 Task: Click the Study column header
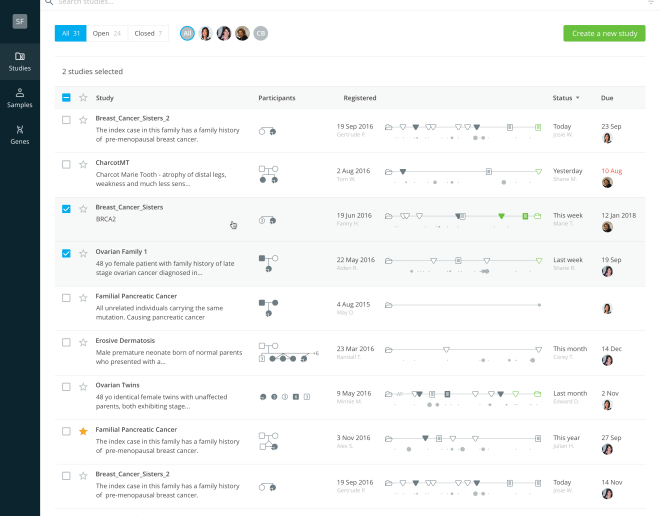(x=104, y=98)
